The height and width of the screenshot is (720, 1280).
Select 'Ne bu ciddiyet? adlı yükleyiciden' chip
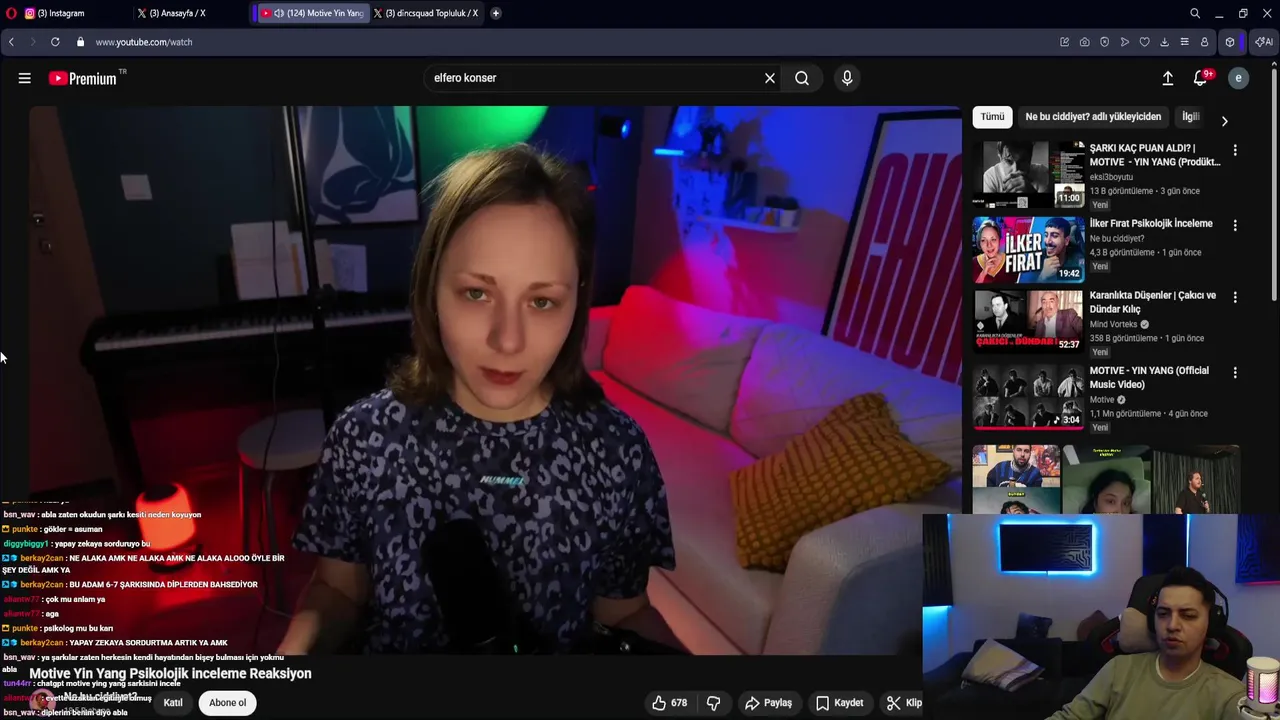[x=1093, y=117]
